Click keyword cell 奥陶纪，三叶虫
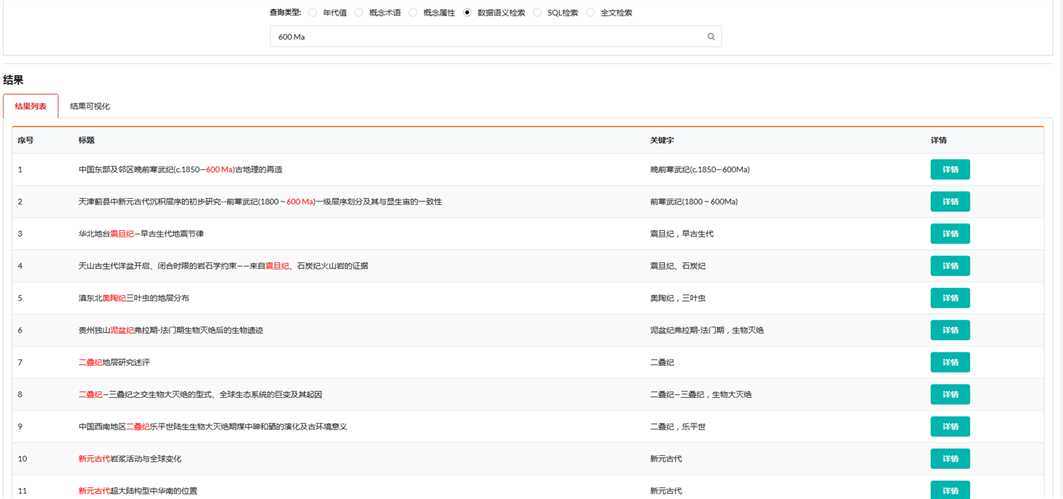 coord(677,298)
